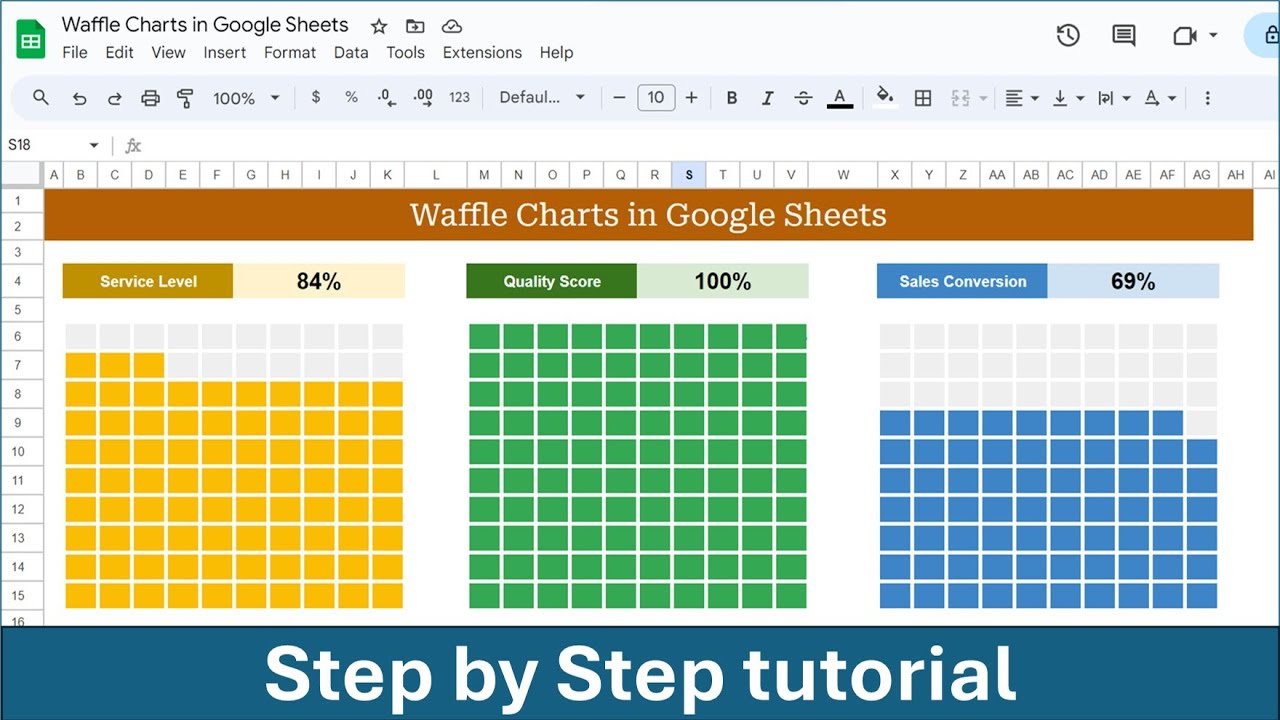Increase font size with plus
Image resolution: width=1280 pixels, height=720 pixels.
[691, 98]
